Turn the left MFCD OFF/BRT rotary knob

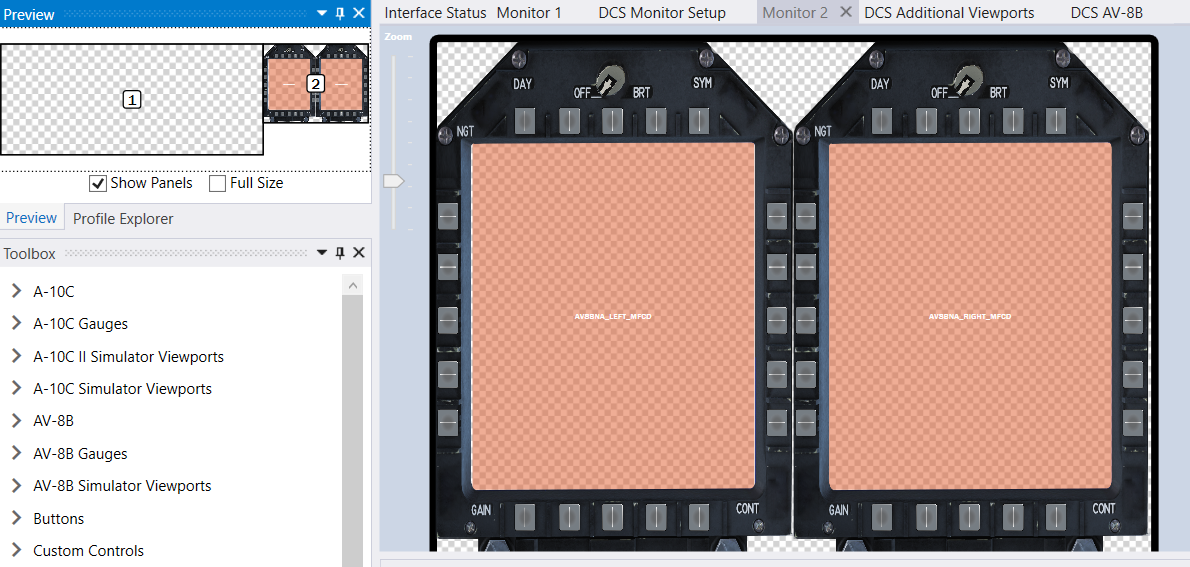[607, 81]
